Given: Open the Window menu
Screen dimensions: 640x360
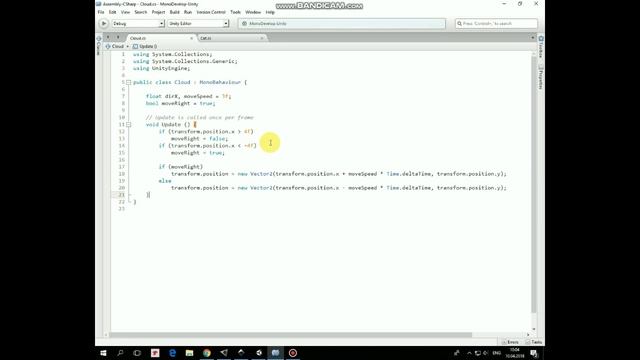Looking at the screenshot, I should tap(253, 12).
